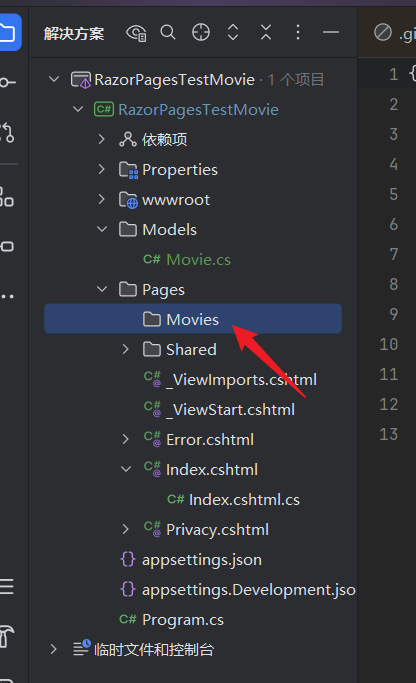
Task: Select the Movie.cs file
Action: point(187,260)
